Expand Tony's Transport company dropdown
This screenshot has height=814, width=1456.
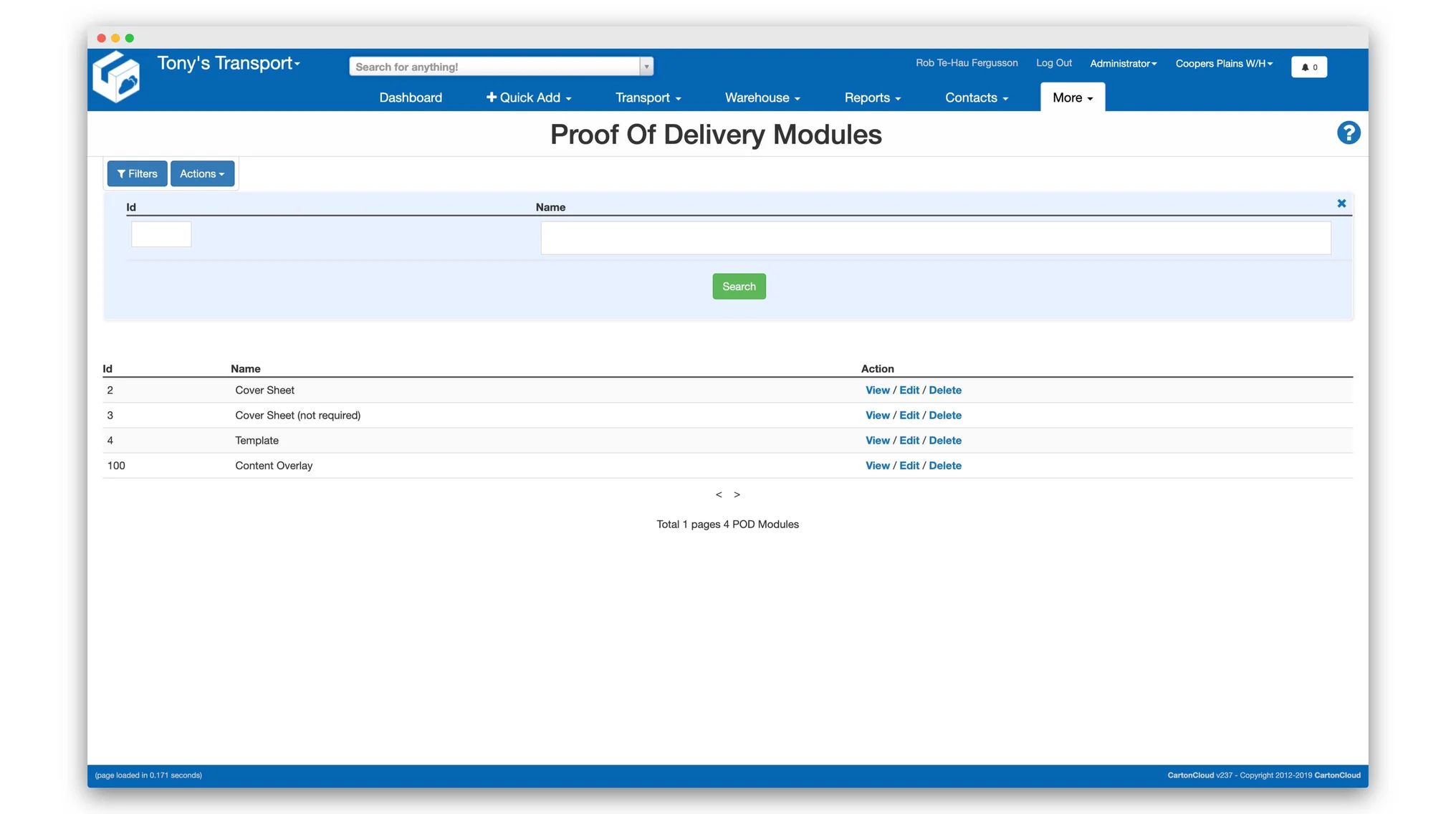coord(229,64)
